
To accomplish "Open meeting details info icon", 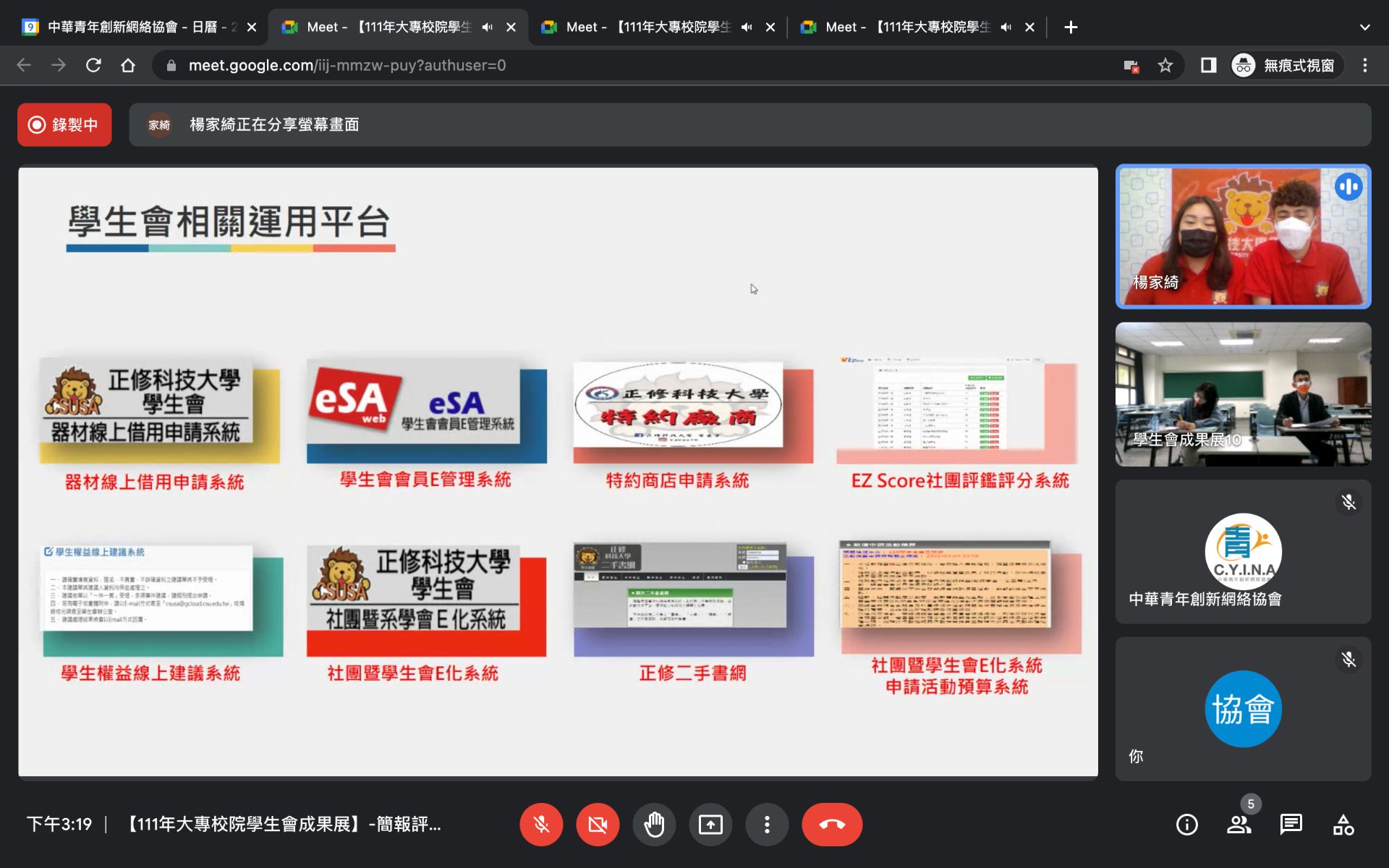I will coord(1186,825).
